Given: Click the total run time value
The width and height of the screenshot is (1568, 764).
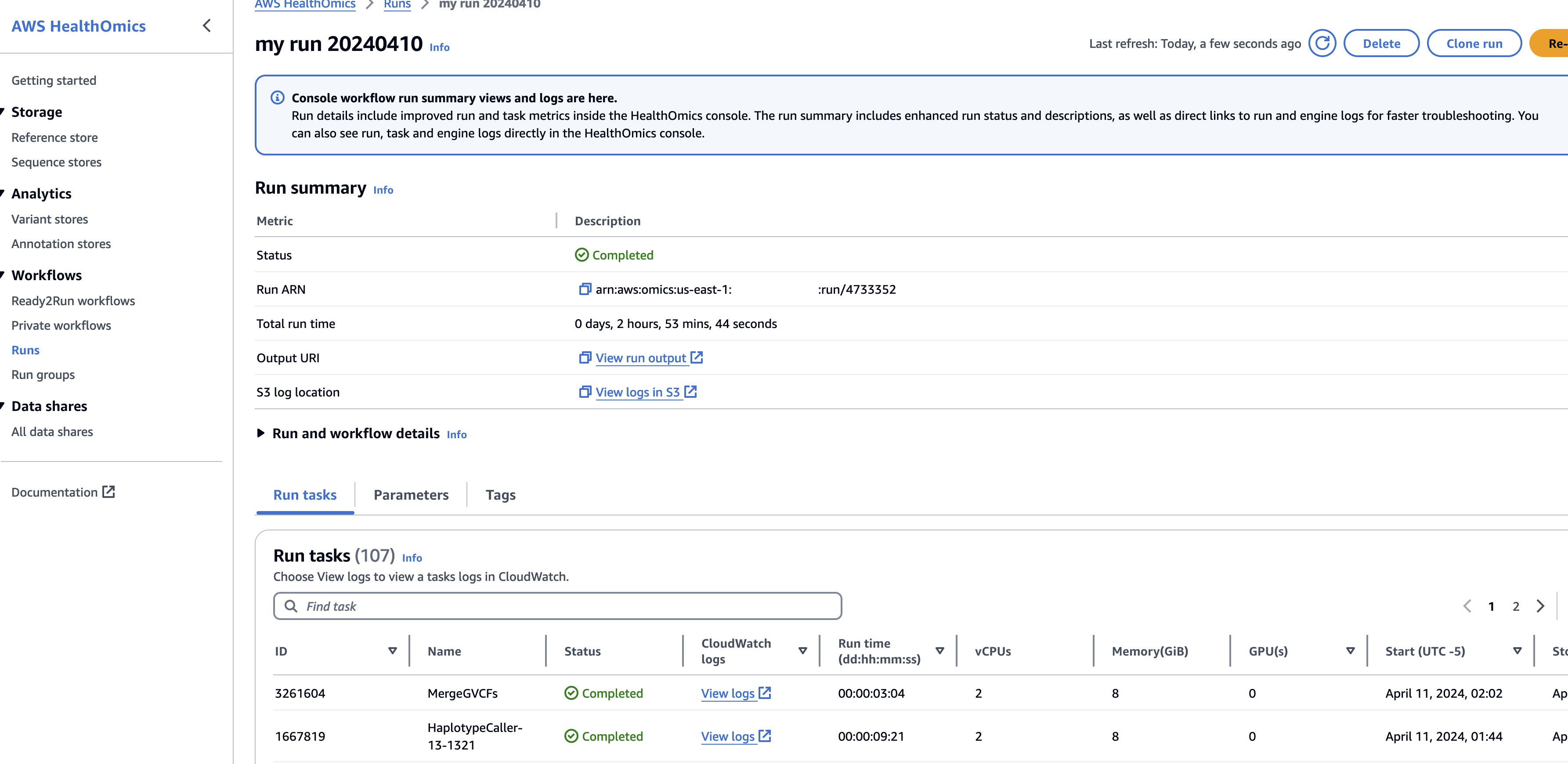Looking at the screenshot, I should coord(676,324).
